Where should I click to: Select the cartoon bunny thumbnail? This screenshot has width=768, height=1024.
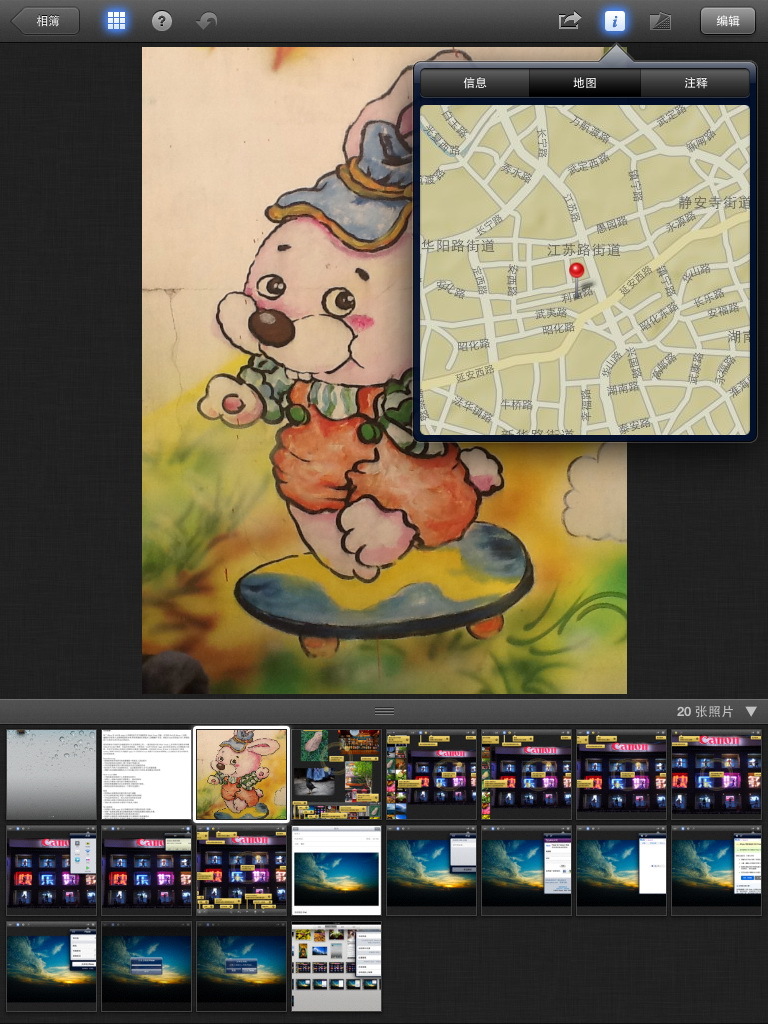241,774
